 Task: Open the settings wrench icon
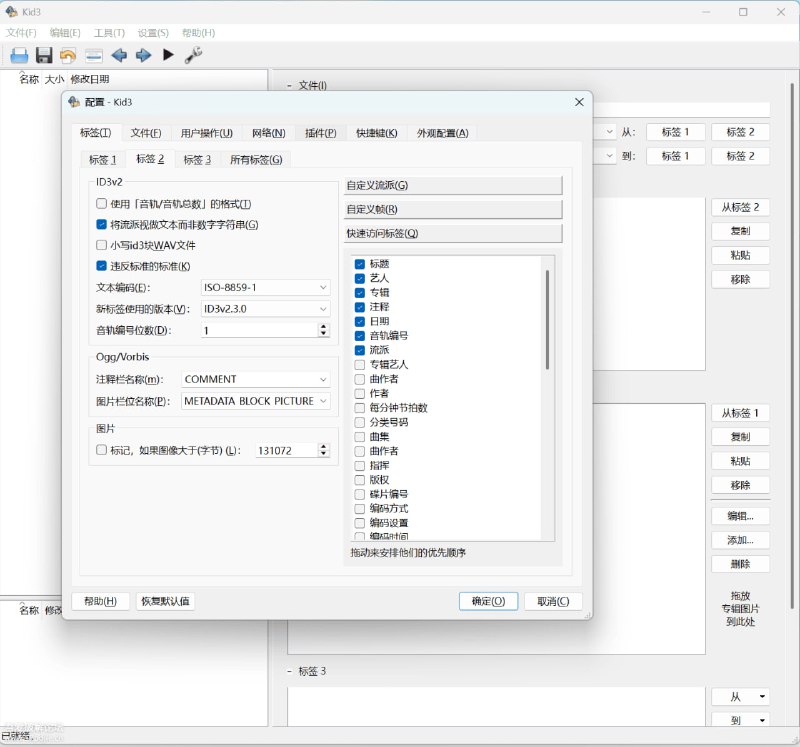[193, 55]
